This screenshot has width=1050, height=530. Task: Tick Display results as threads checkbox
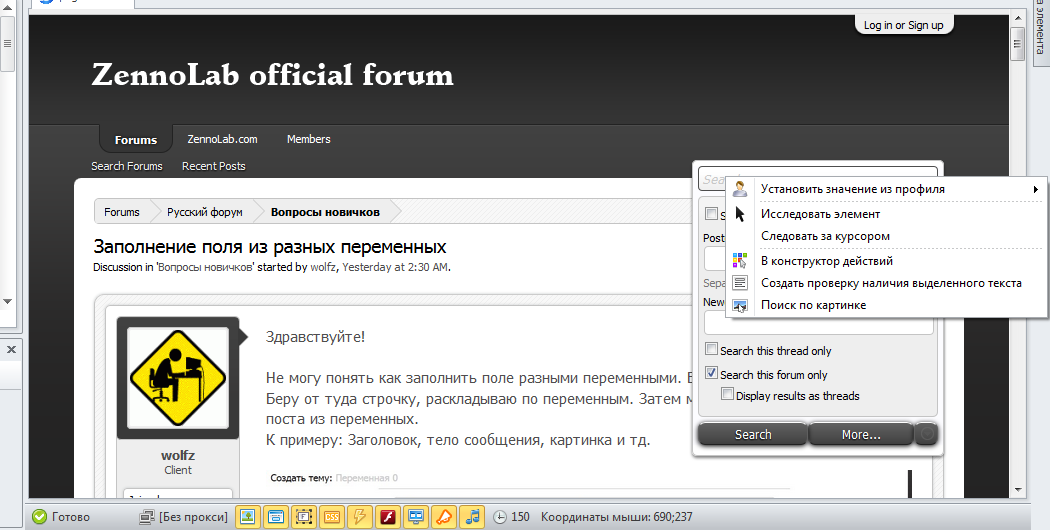pyautogui.click(x=727, y=394)
